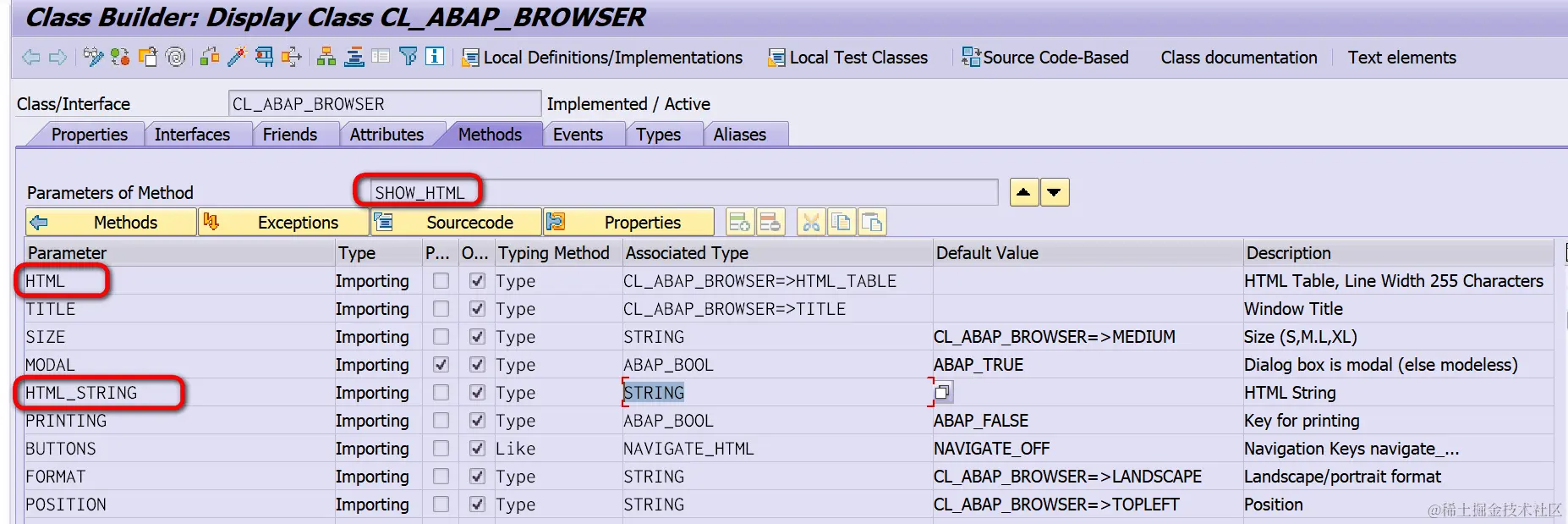Open Local Test Classes

847,57
